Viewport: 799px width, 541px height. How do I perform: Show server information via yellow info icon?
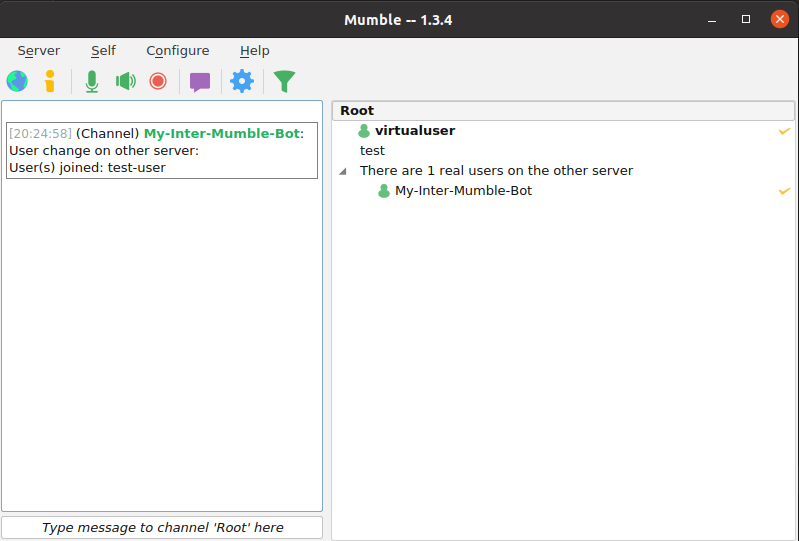click(x=50, y=82)
